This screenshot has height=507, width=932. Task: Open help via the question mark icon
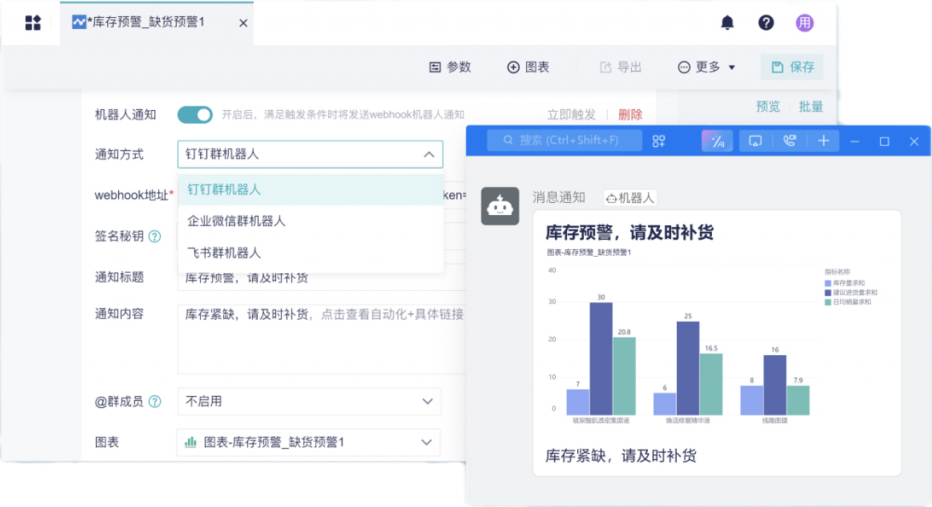pos(766,23)
